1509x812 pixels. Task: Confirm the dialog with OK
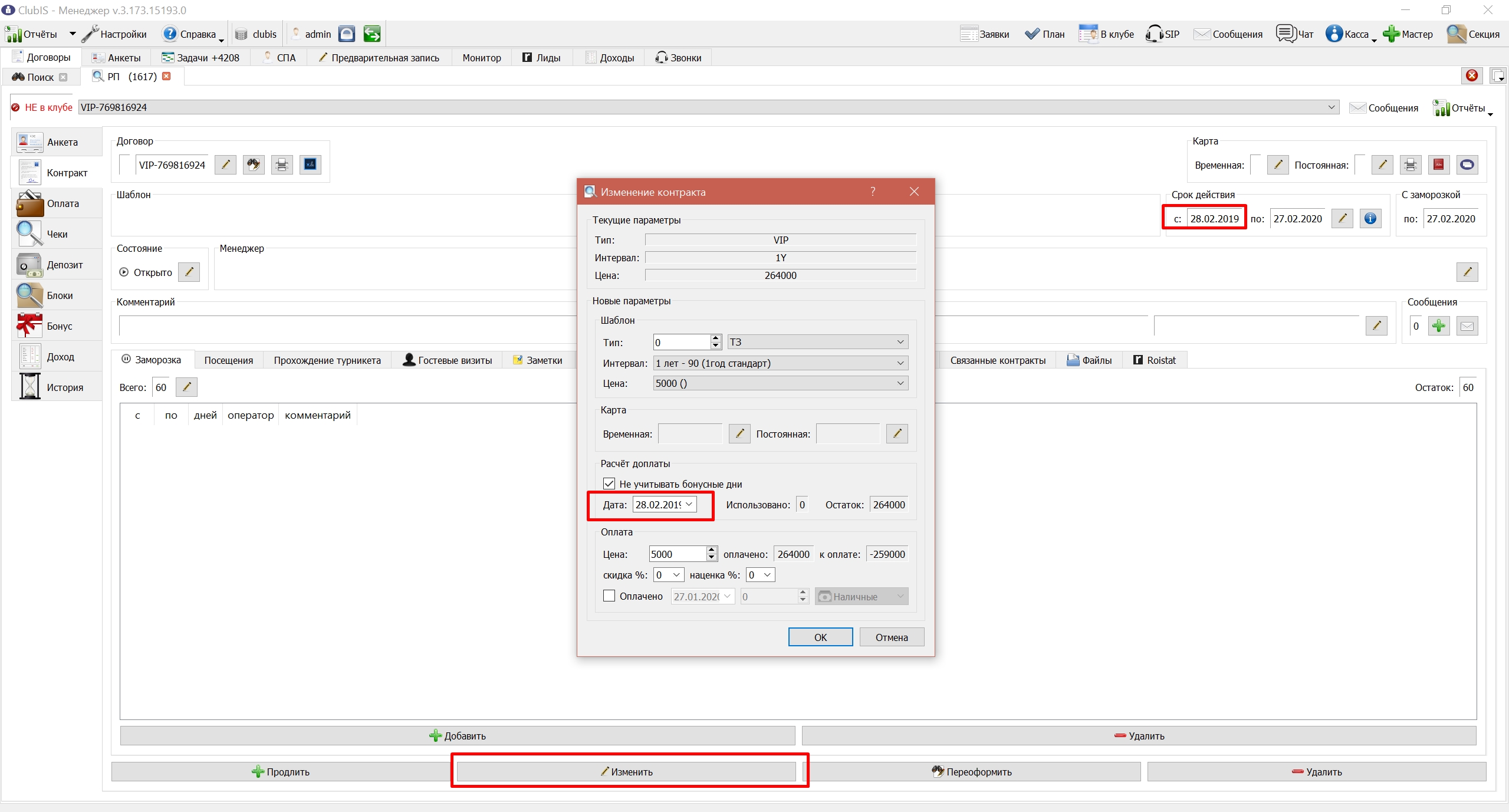pos(820,637)
